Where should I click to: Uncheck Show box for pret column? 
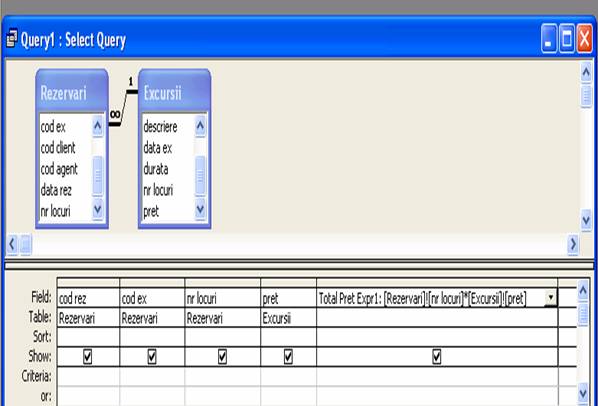click(288, 357)
